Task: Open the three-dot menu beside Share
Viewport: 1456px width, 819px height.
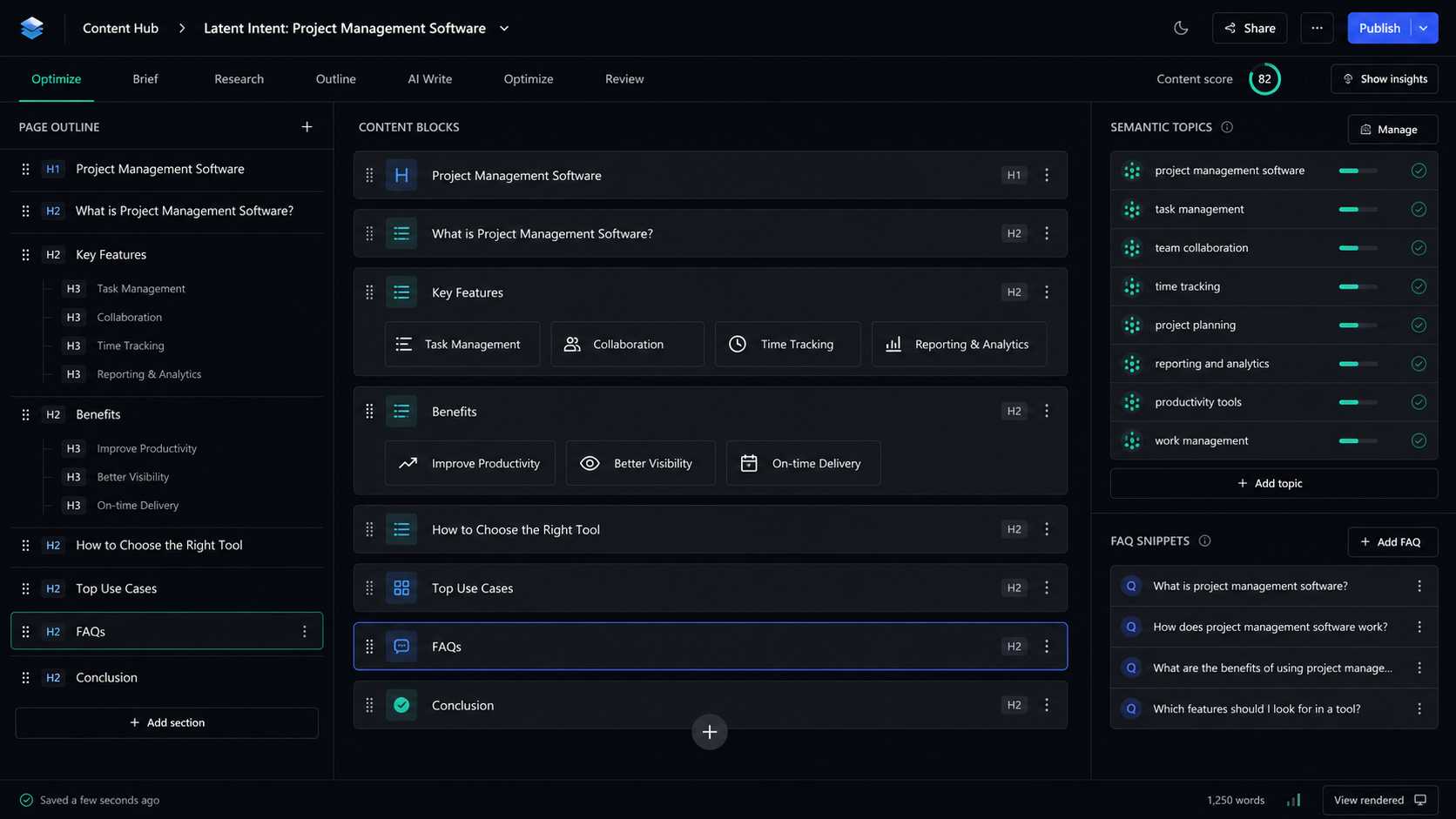Action: point(1317,28)
